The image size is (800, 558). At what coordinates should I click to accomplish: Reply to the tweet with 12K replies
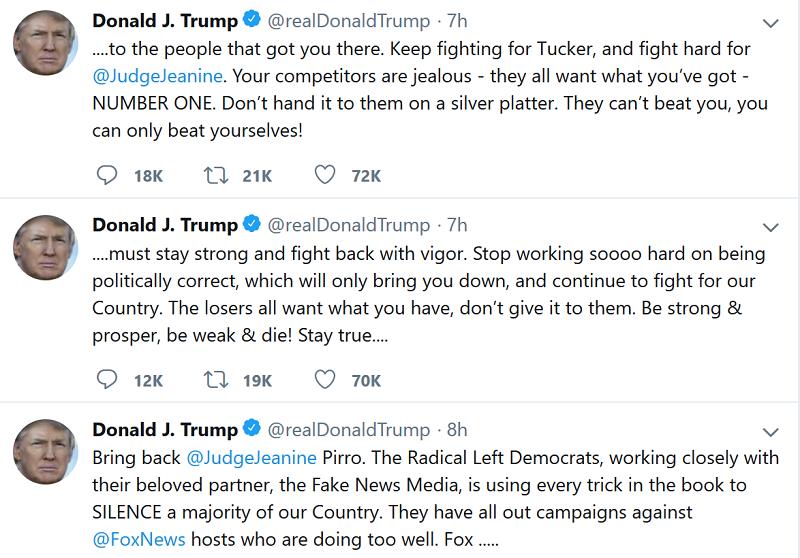[105, 379]
